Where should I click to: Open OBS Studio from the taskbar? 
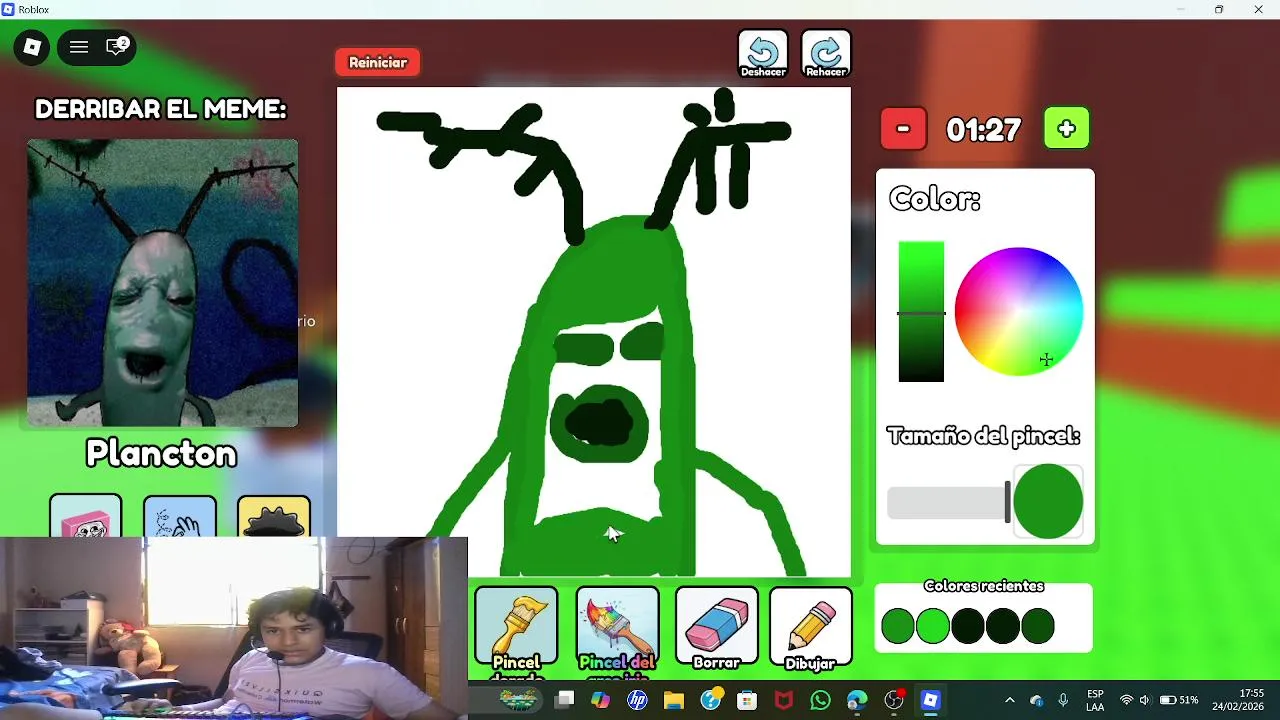coord(894,700)
